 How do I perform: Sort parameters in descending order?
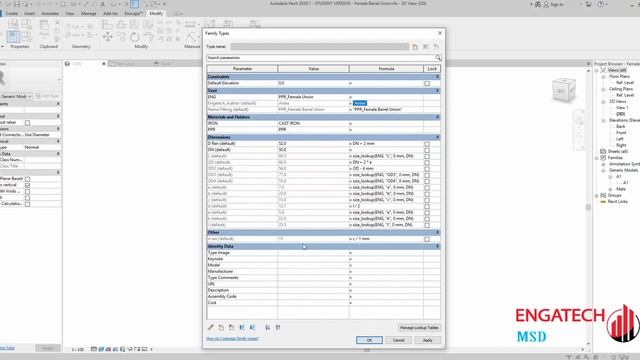pyautogui.click(x=278, y=327)
